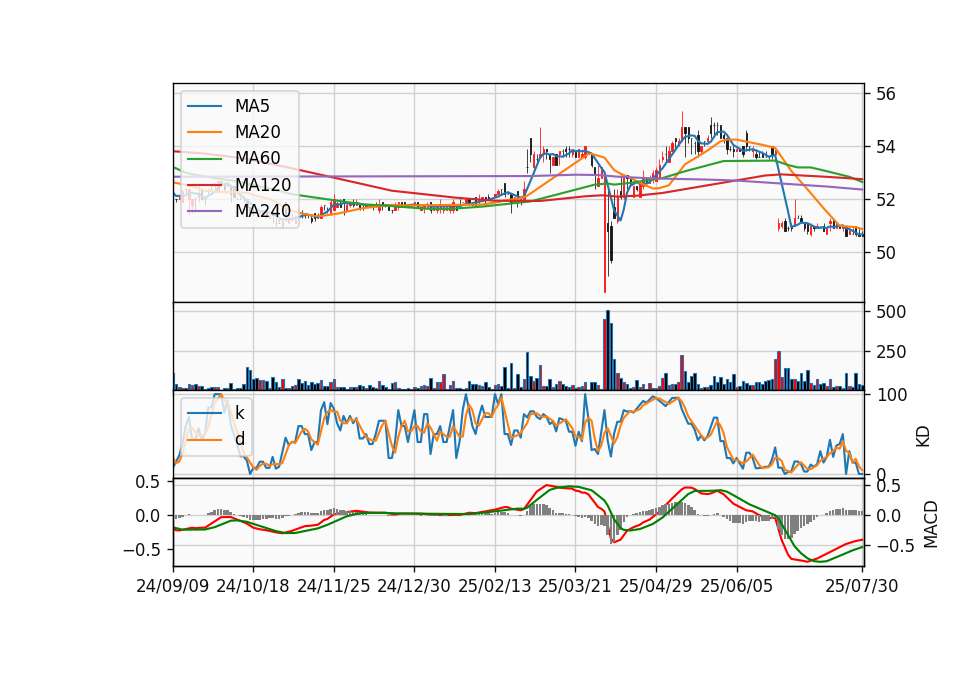The image size is (960, 690).
Task: Click the k label in KD legend
Action: 239,412
